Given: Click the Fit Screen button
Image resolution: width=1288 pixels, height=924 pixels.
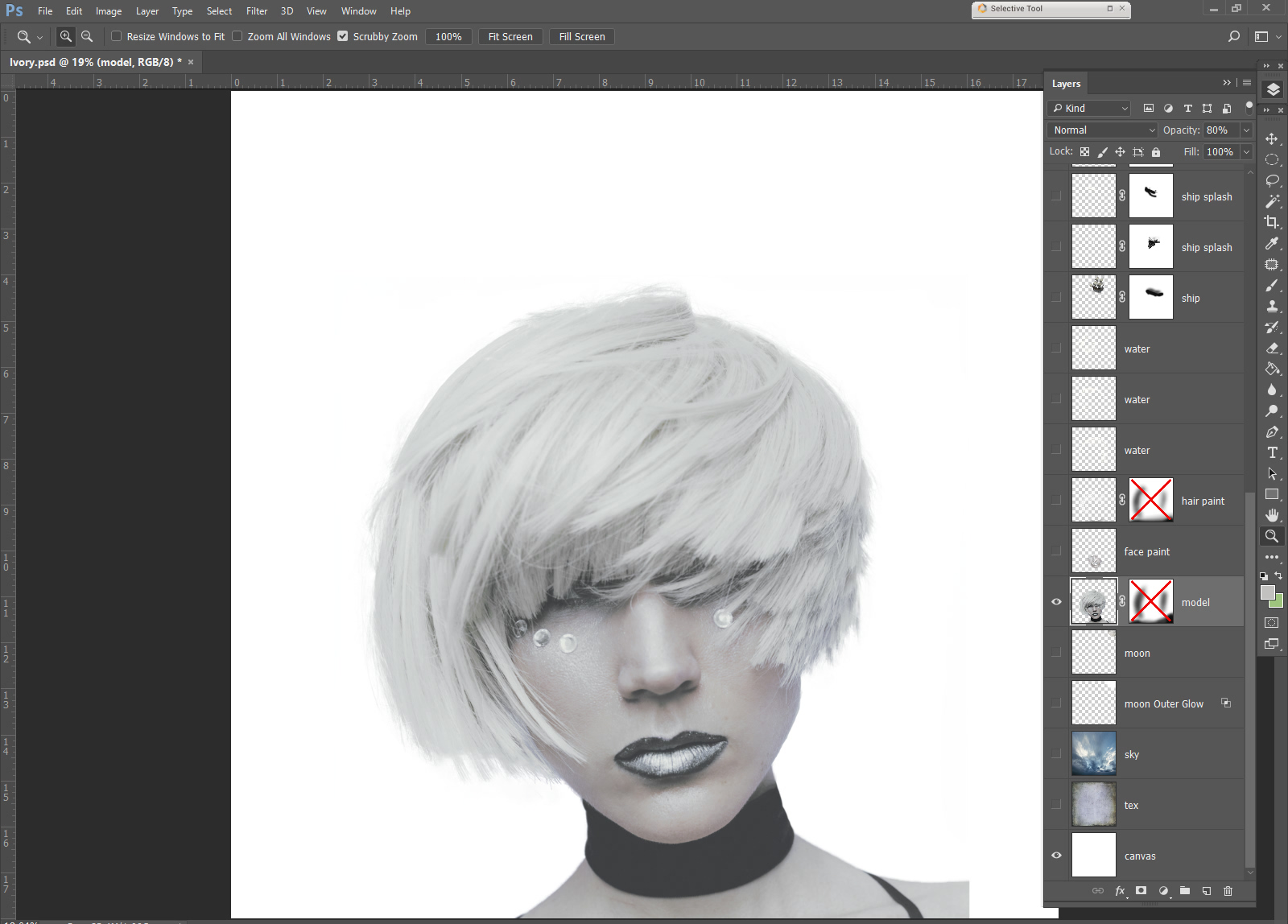Looking at the screenshot, I should (x=510, y=37).
